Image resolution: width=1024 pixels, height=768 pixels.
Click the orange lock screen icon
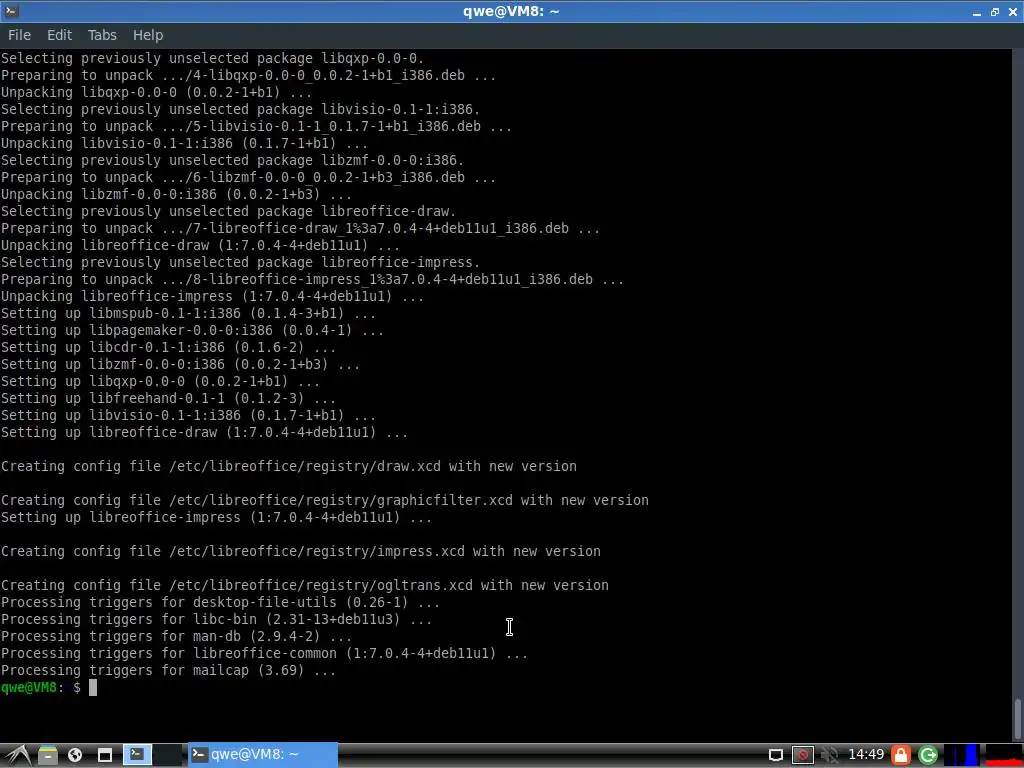point(901,755)
